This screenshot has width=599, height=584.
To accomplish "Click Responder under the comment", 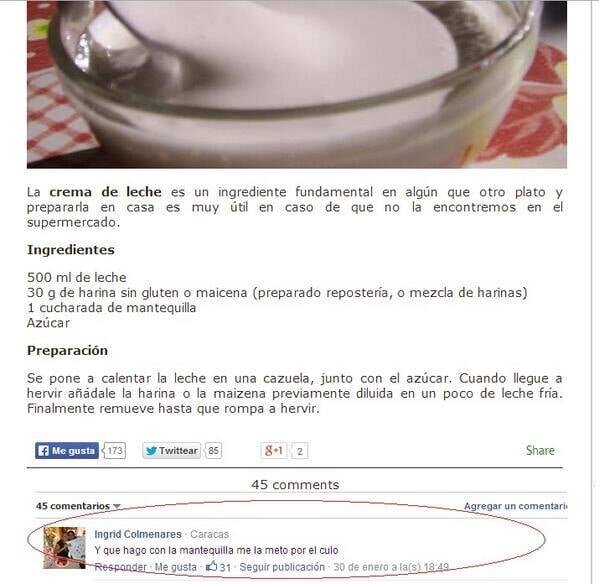I will pos(120,567).
